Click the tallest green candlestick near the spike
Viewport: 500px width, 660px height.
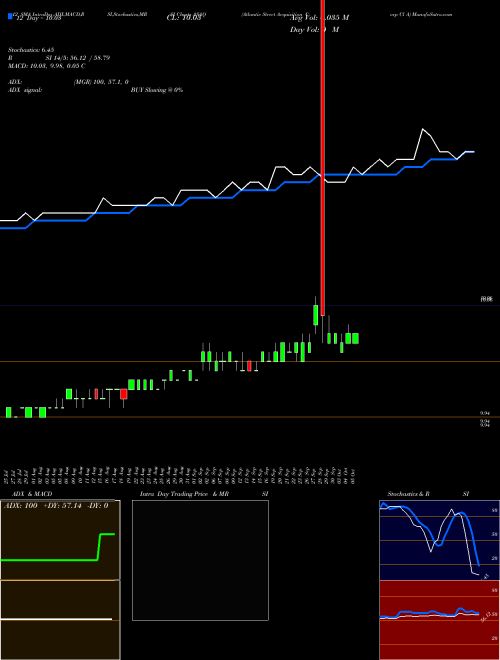point(315,315)
